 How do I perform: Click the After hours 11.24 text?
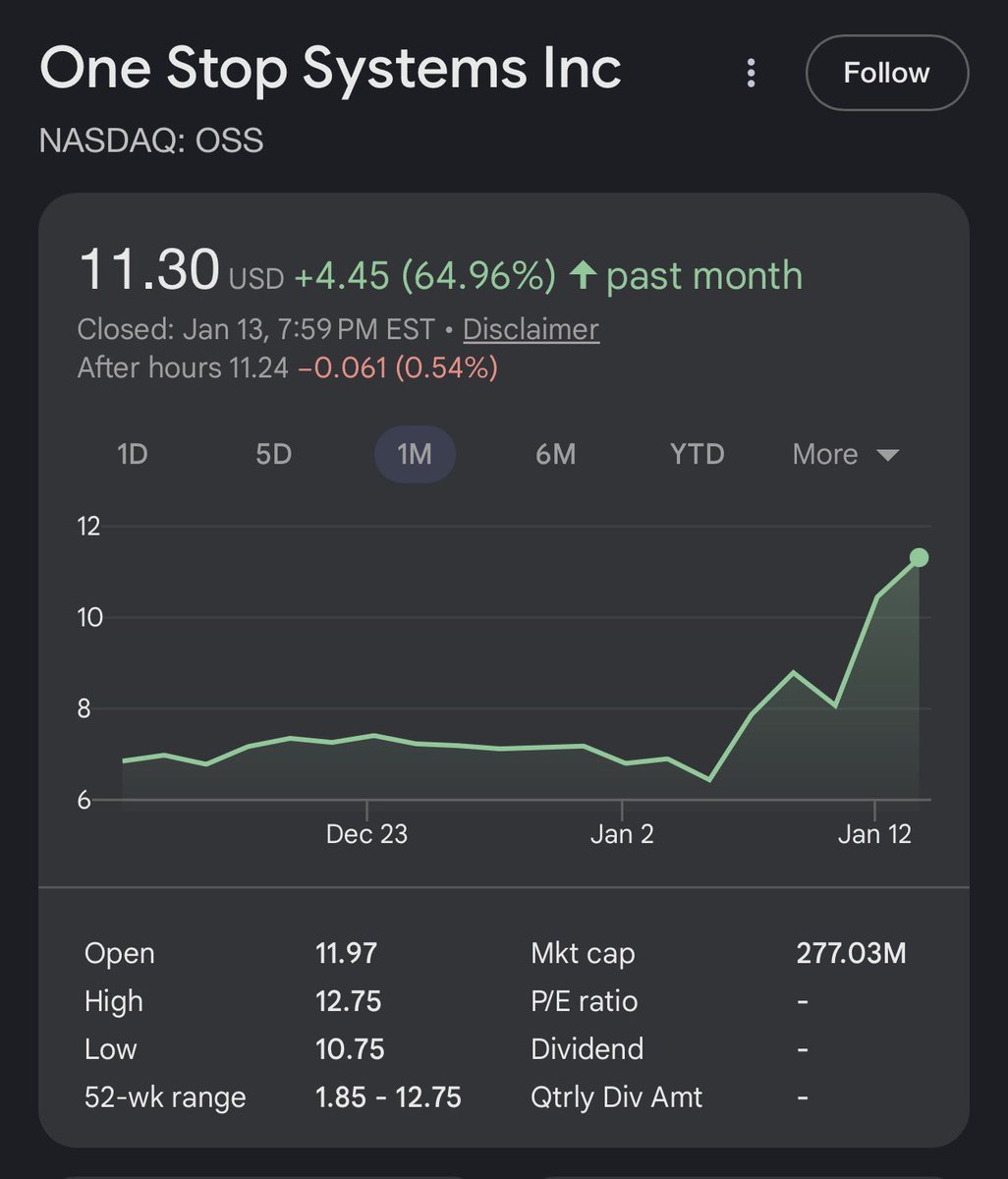[x=183, y=368]
